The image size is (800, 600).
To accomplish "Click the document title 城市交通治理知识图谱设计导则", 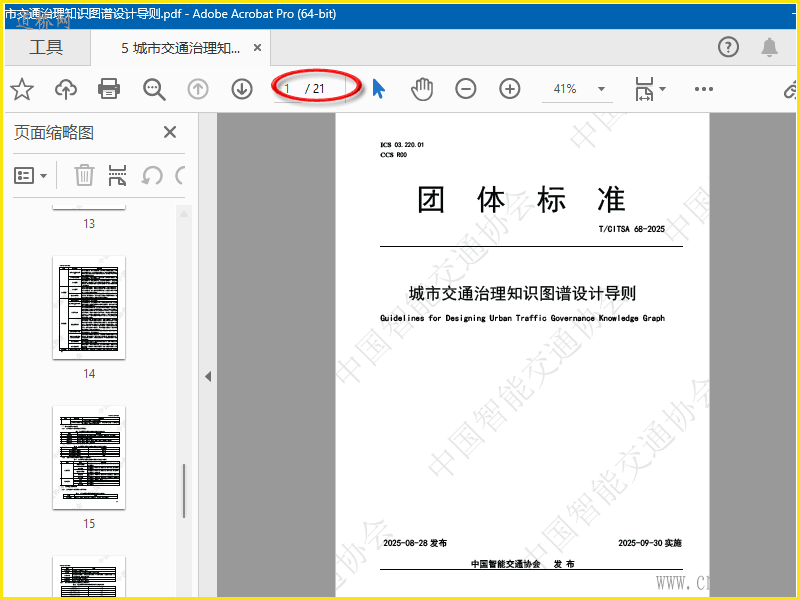I will 522,293.
